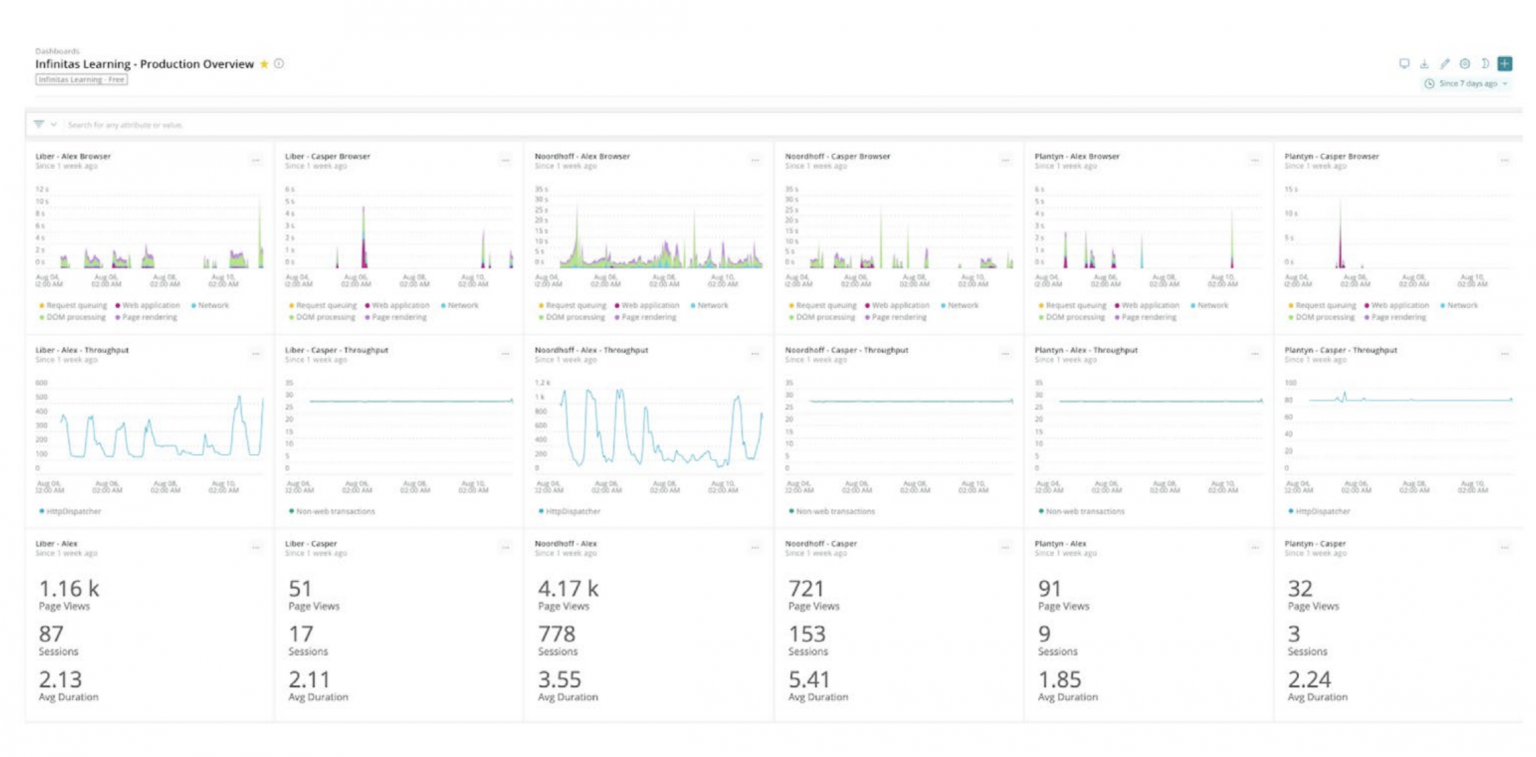This screenshot has width=1536, height=757.
Task: Toggle DOM processing legend in Noordhoff - Casper Browser
Action: click(822, 317)
